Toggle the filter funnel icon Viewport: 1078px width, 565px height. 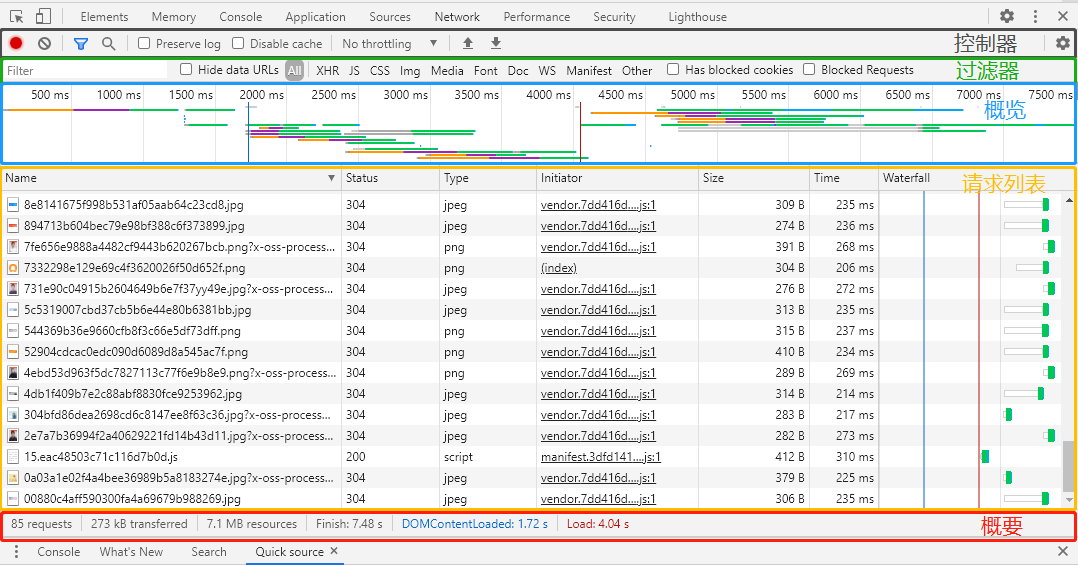coord(81,44)
